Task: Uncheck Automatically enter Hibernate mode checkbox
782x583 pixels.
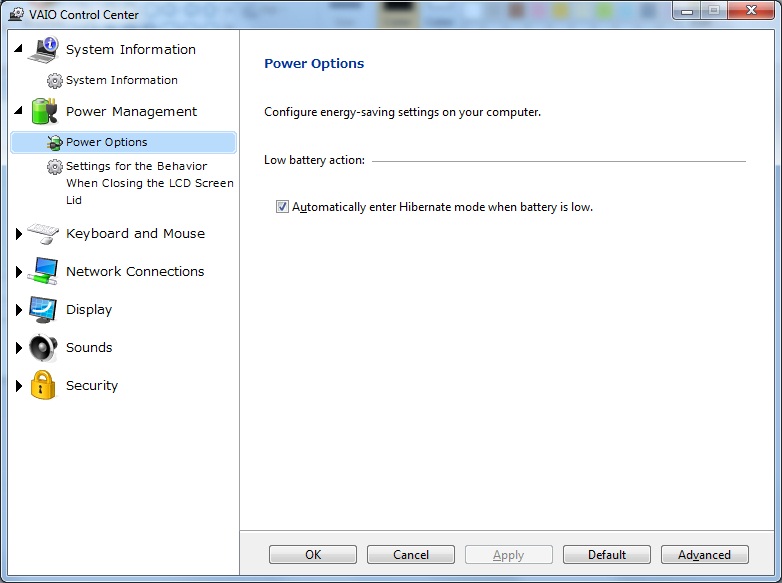Action: click(x=282, y=206)
